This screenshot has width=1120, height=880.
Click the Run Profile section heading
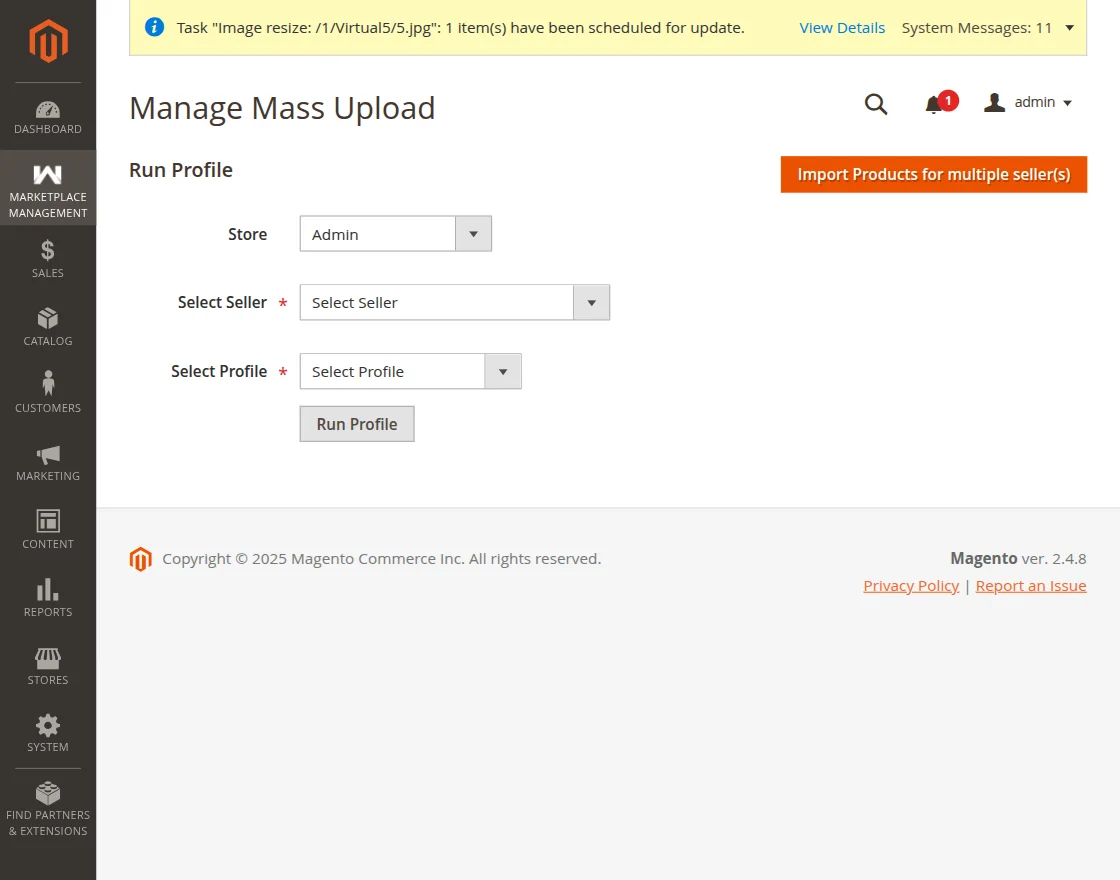[181, 170]
